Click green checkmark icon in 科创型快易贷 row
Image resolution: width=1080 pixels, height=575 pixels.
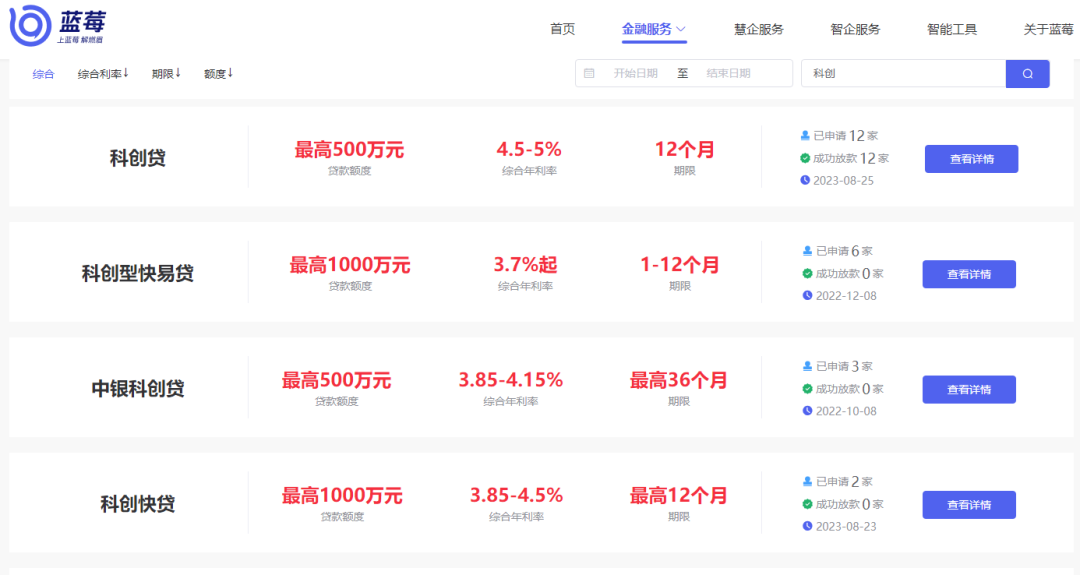(807, 273)
